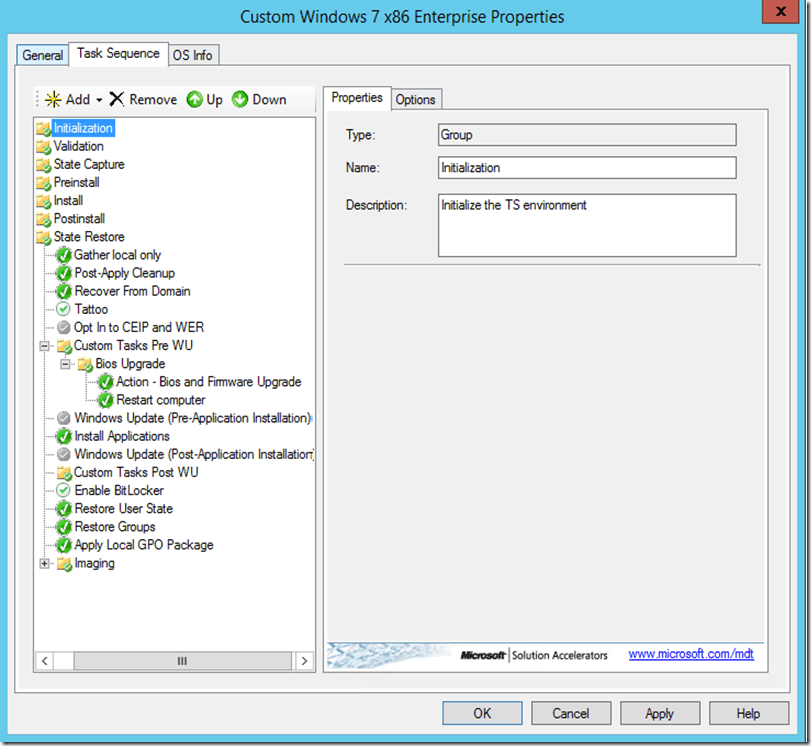Click the disabled Opt In to CEIP icon
The width and height of the screenshot is (811, 746).
(64, 328)
